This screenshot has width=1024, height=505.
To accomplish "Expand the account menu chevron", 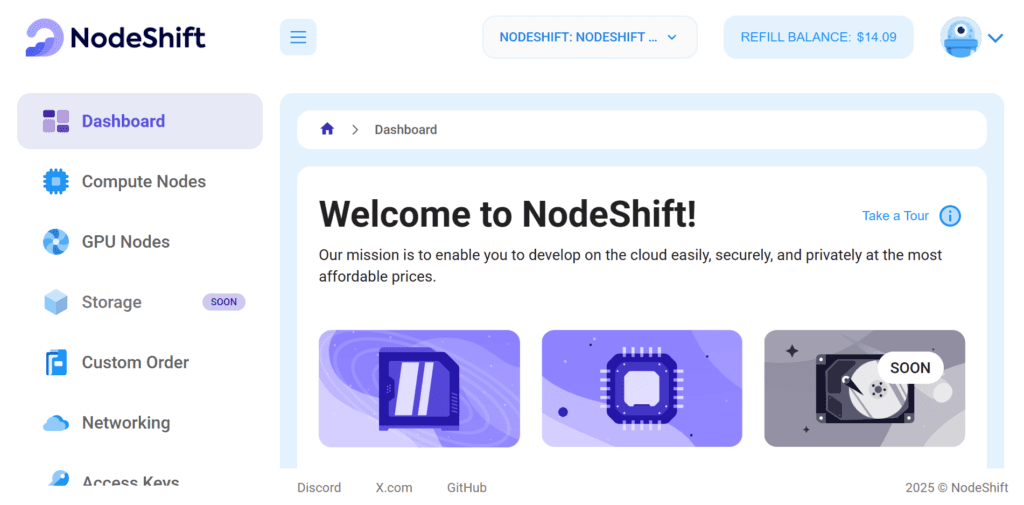I will pyautogui.click(x=995, y=39).
